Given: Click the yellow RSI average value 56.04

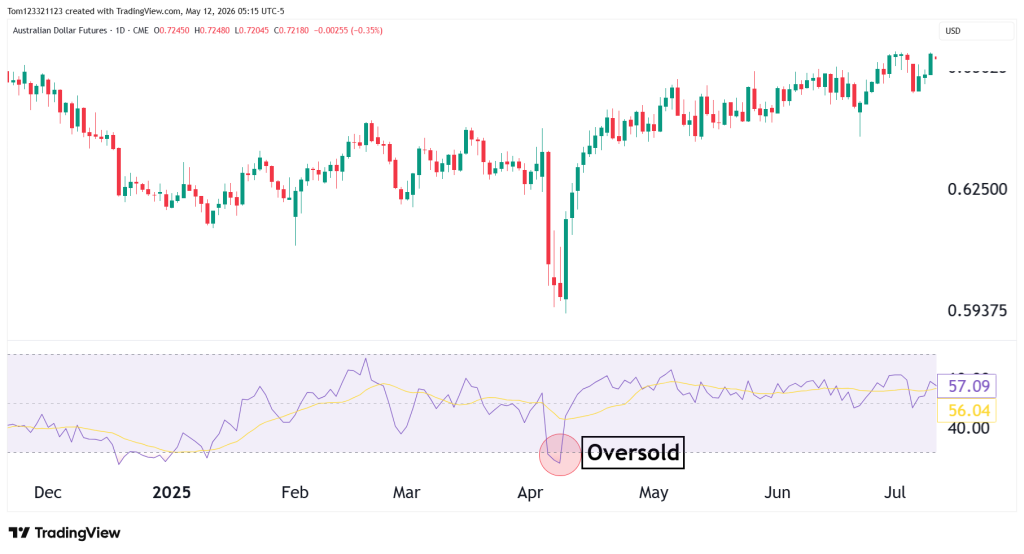Looking at the screenshot, I should point(968,410).
